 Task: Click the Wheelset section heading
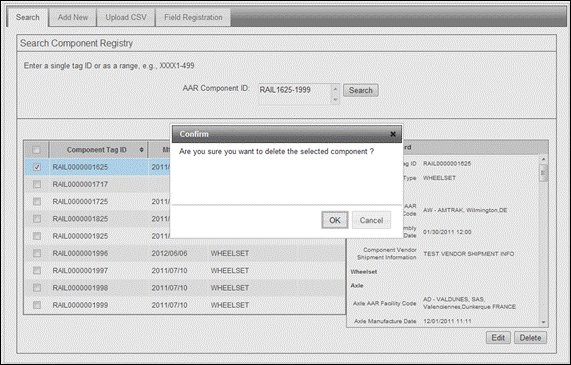tap(364, 272)
